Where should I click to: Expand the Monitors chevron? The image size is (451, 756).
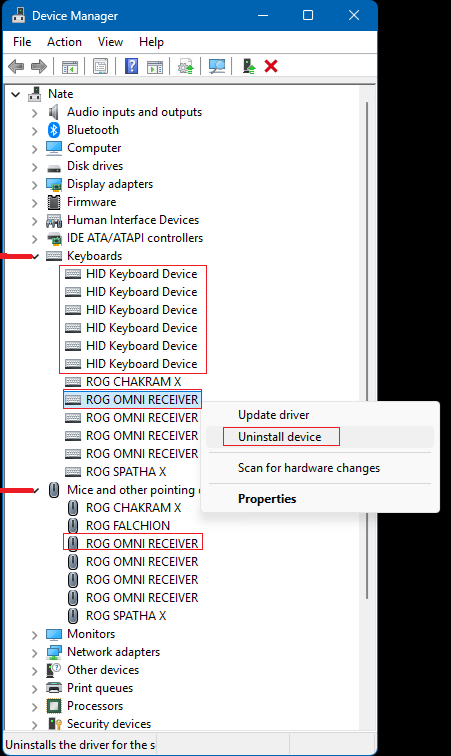(34, 635)
